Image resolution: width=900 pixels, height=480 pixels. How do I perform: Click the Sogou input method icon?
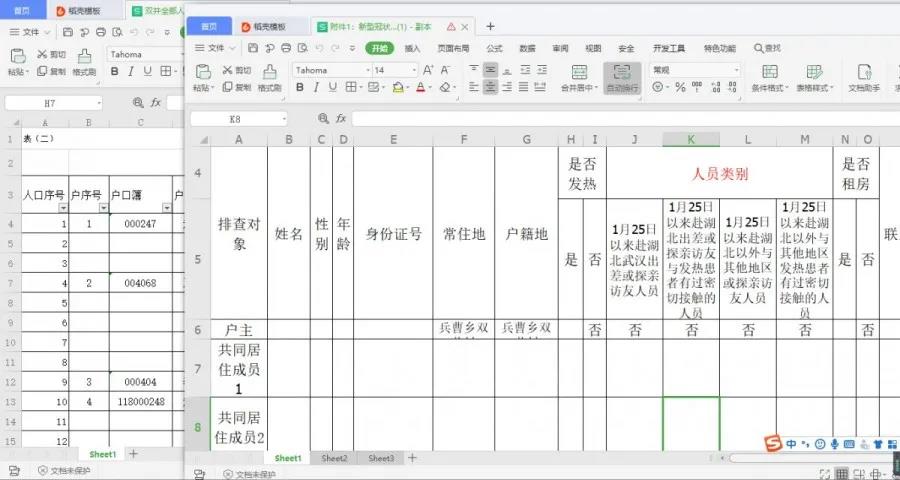[x=772, y=443]
